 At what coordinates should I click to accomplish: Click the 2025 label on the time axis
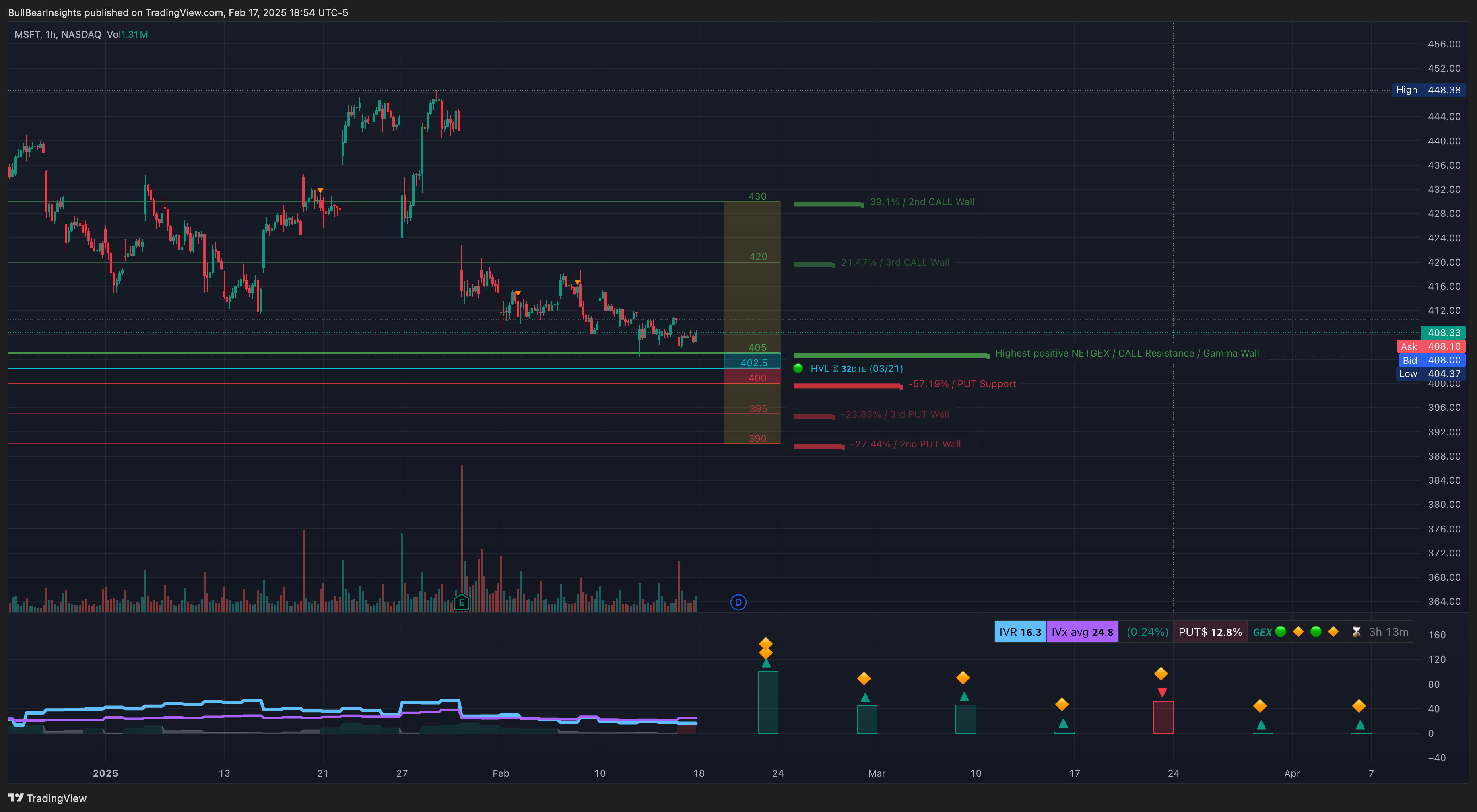pyautogui.click(x=105, y=773)
